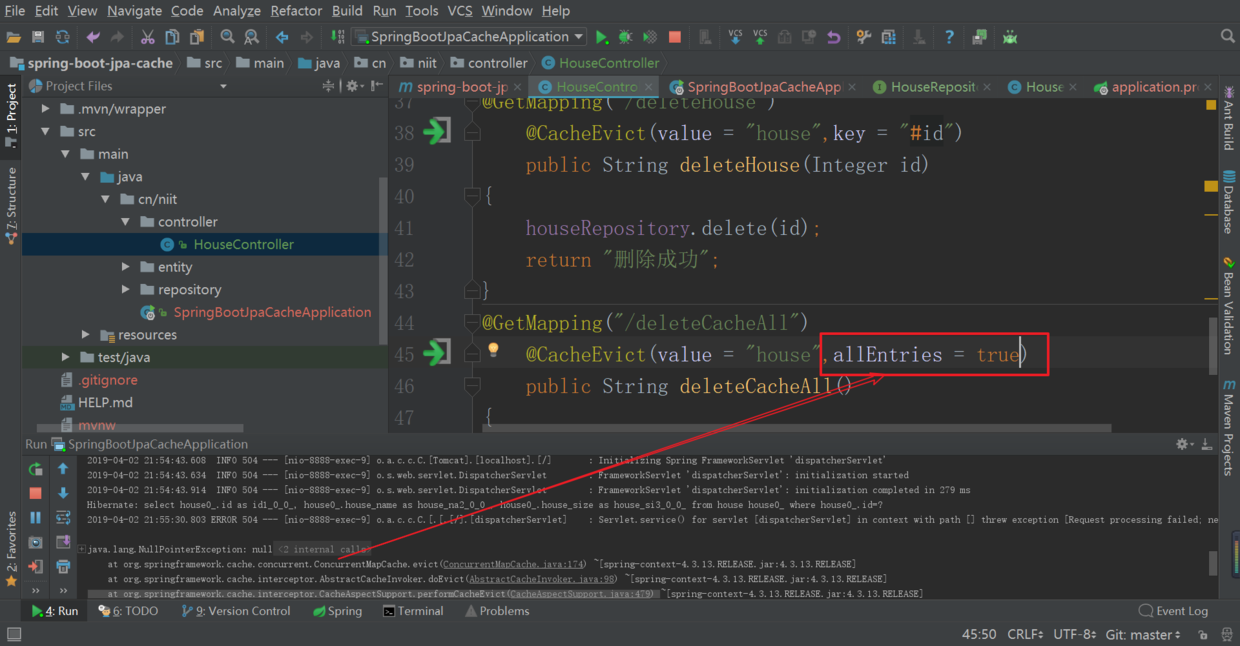Cut selection with the scissors icon
The image size is (1240, 646).
pyautogui.click(x=147, y=37)
